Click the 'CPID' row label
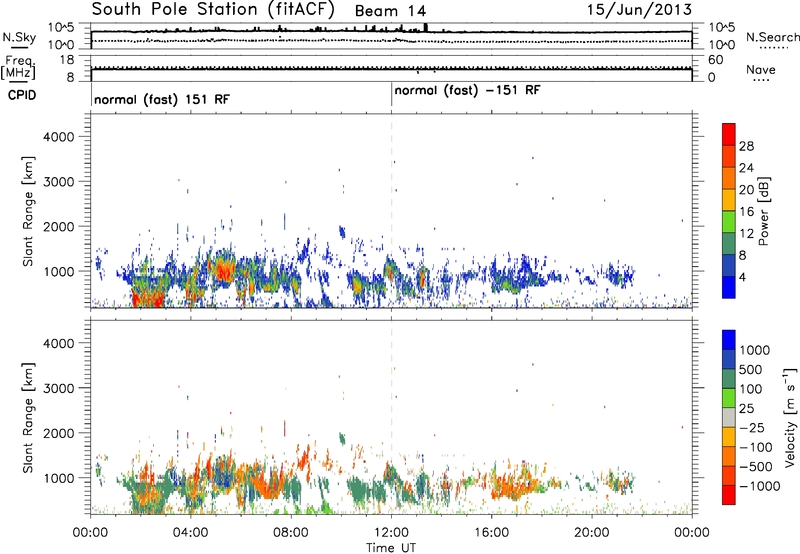 [22, 95]
